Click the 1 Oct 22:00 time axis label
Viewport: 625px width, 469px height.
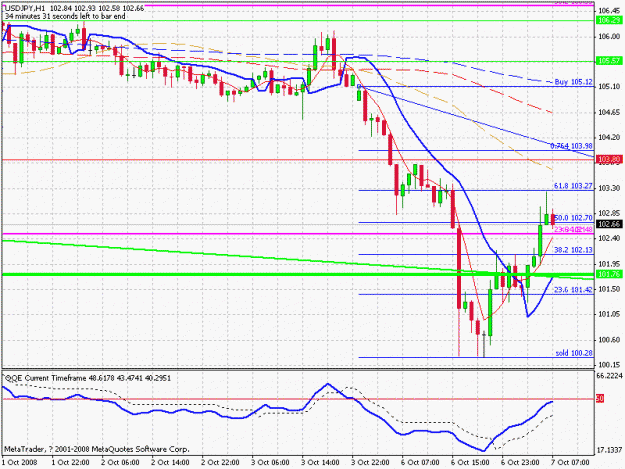(70, 463)
